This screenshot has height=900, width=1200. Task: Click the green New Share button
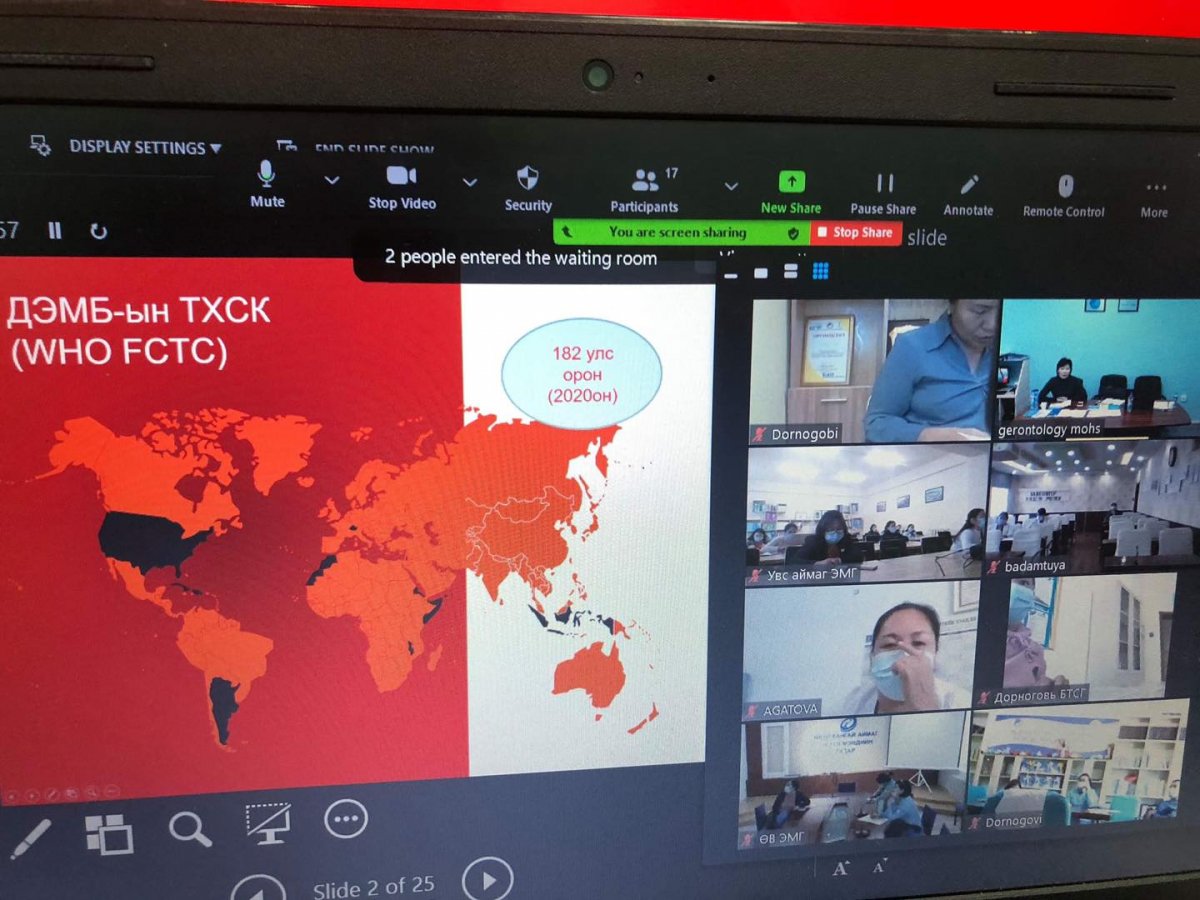click(x=791, y=192)
